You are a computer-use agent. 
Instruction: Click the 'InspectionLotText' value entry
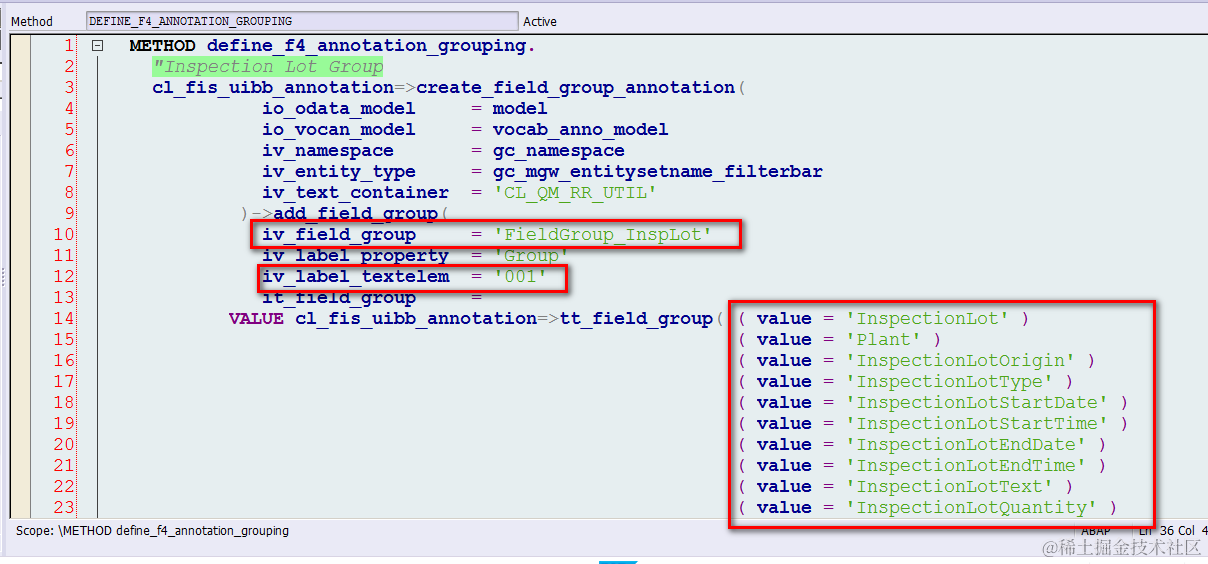905,487
